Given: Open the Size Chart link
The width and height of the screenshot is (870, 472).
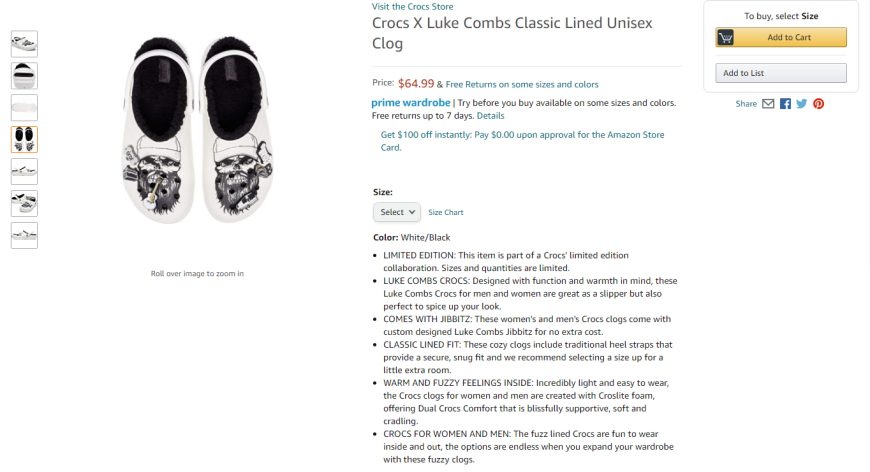Looking at the screenshot, I should tap(446, 212).
